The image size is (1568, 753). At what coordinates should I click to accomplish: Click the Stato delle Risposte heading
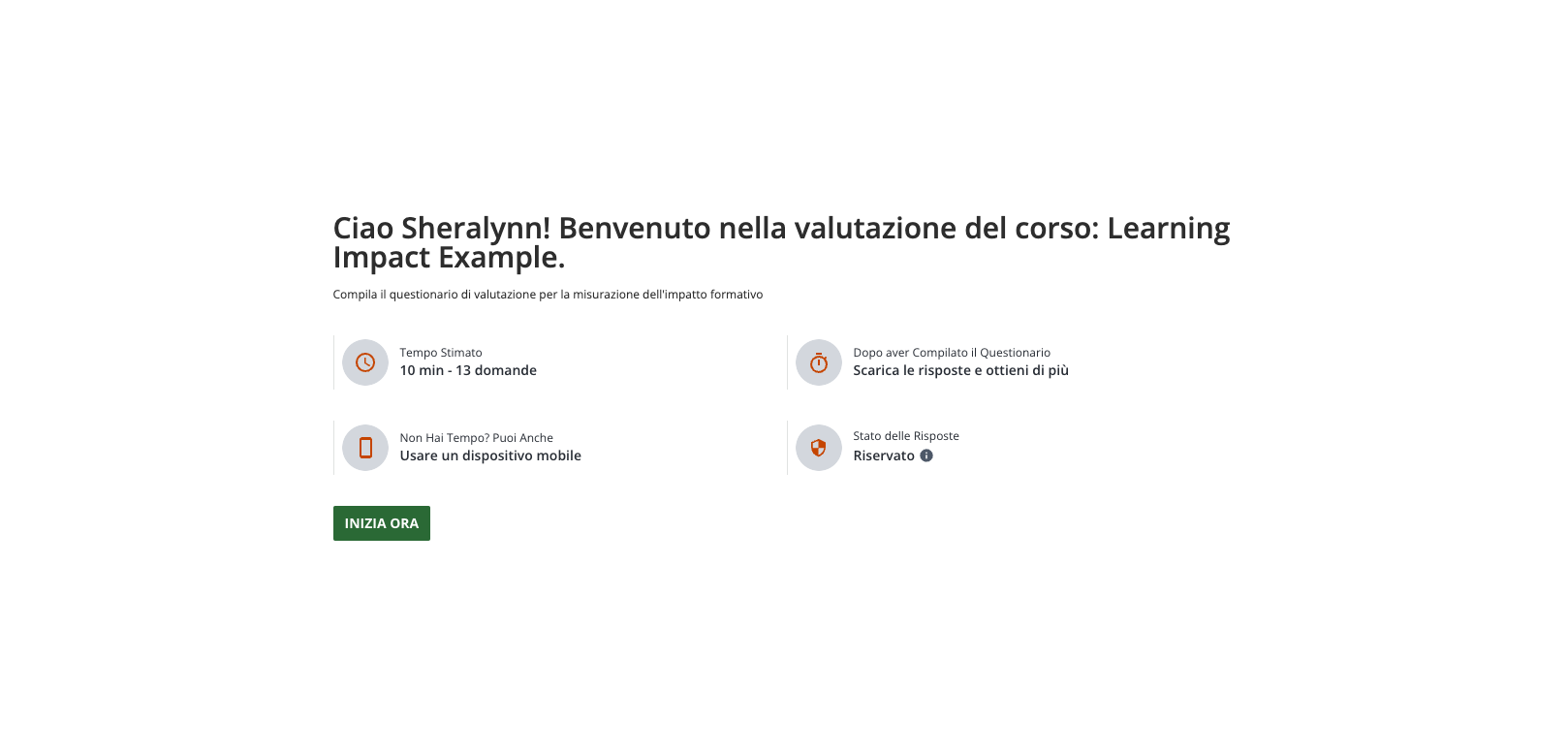pyautogui.click(x=905, y=436)
